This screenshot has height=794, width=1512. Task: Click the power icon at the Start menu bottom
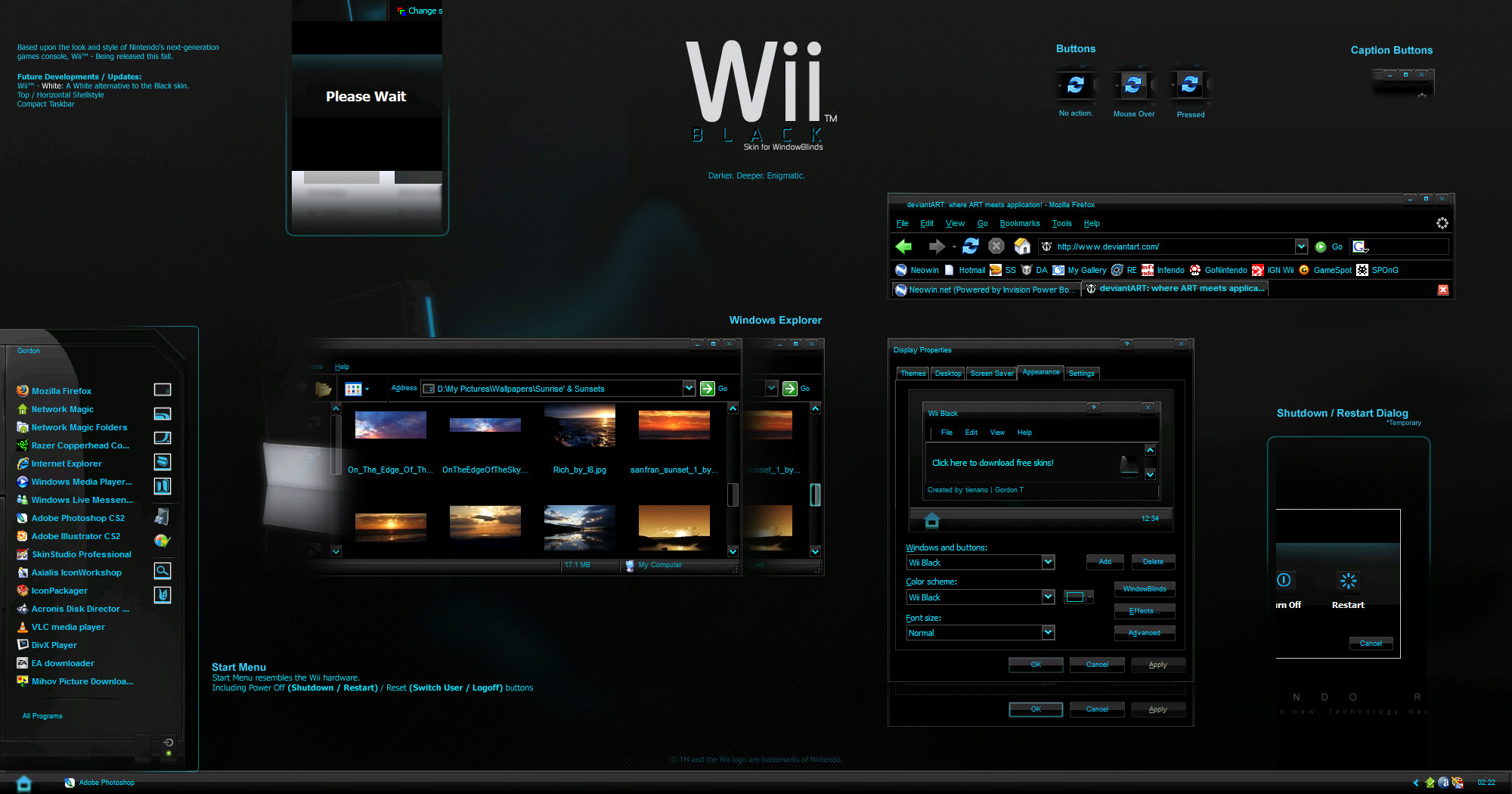tap(168, 742)
